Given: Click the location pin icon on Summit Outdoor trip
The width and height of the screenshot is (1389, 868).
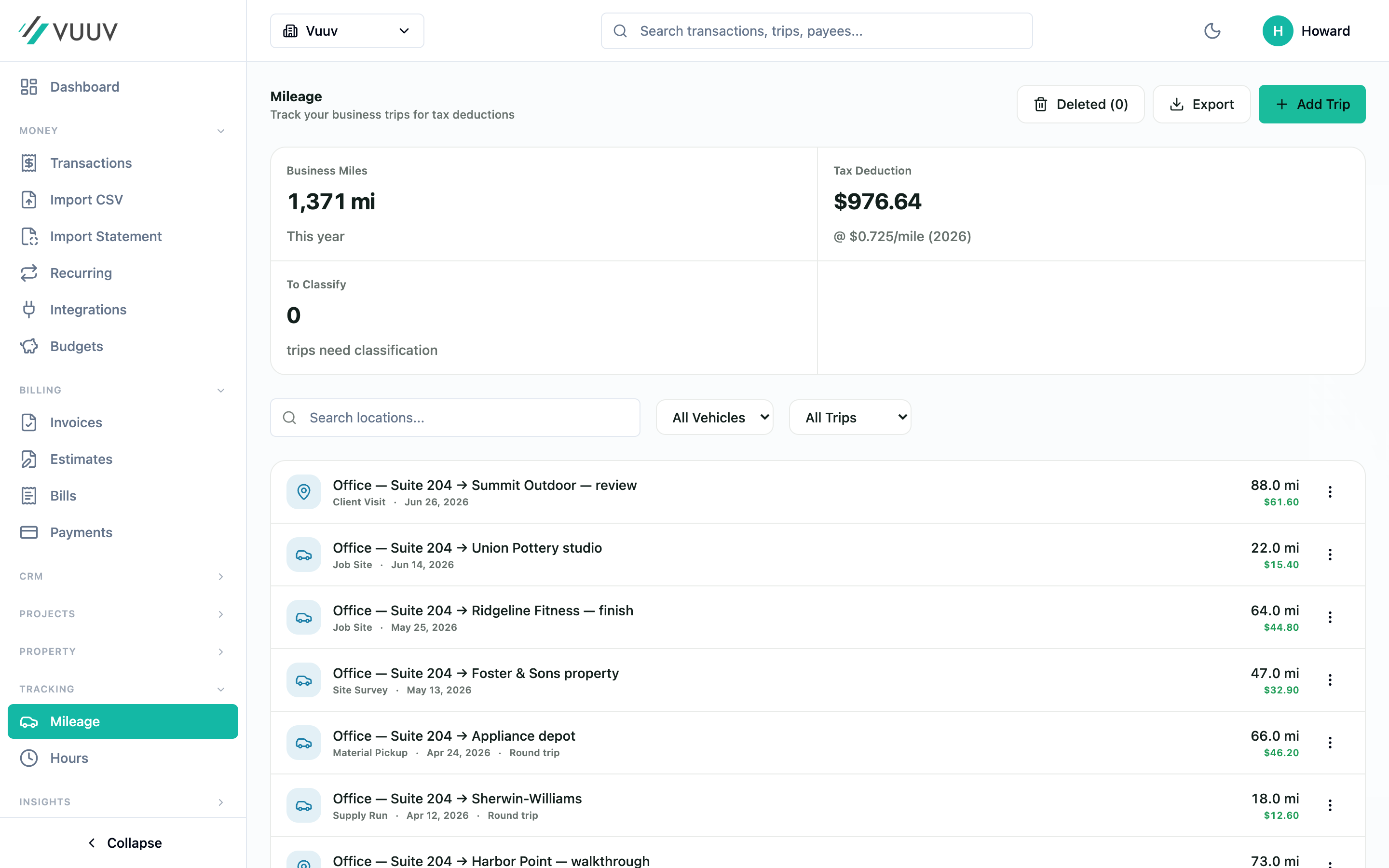Looking at the screenshot, I should [x=304, y=492].
